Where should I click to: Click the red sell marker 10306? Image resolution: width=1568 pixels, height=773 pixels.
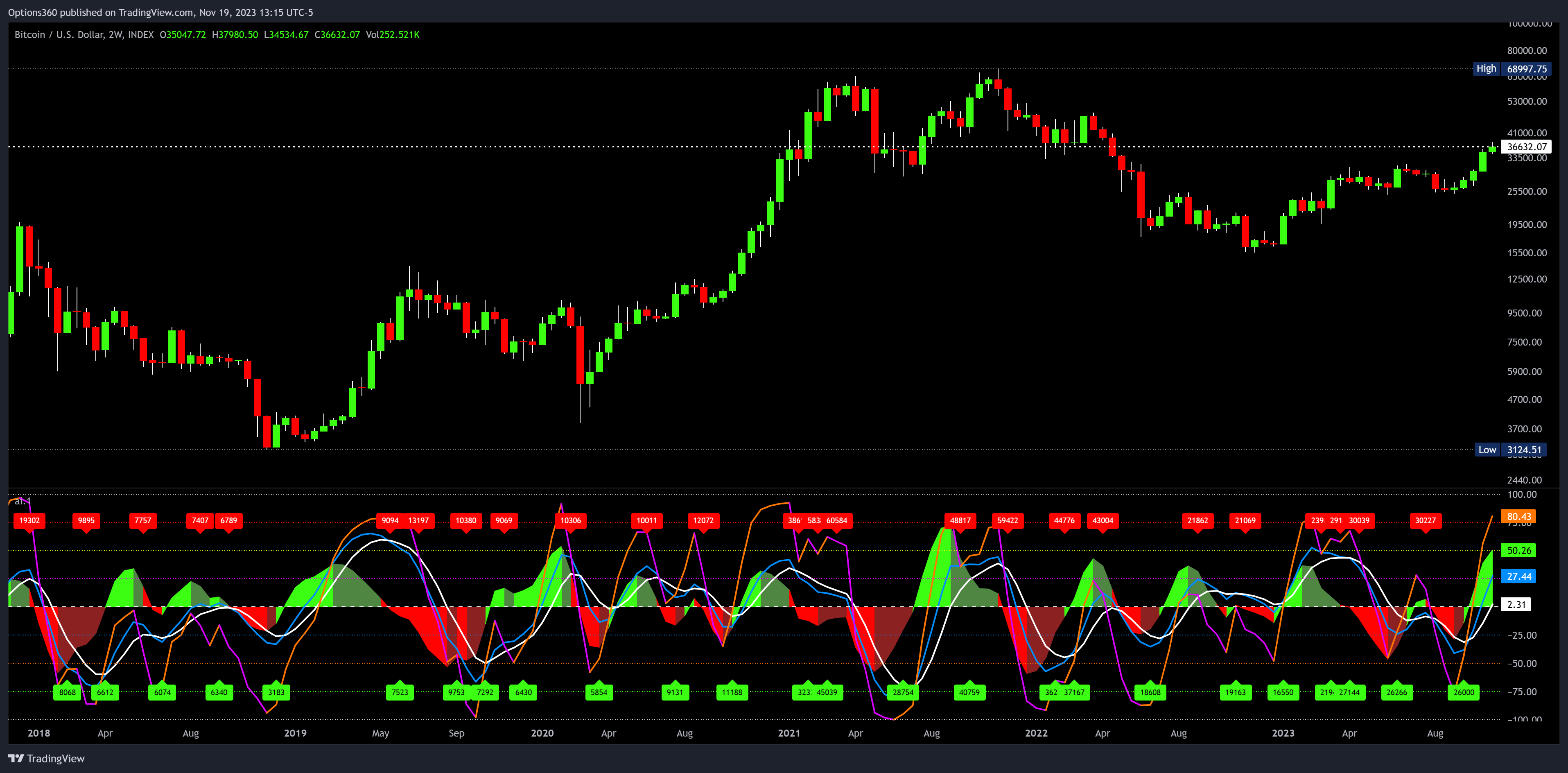point(570,521)
